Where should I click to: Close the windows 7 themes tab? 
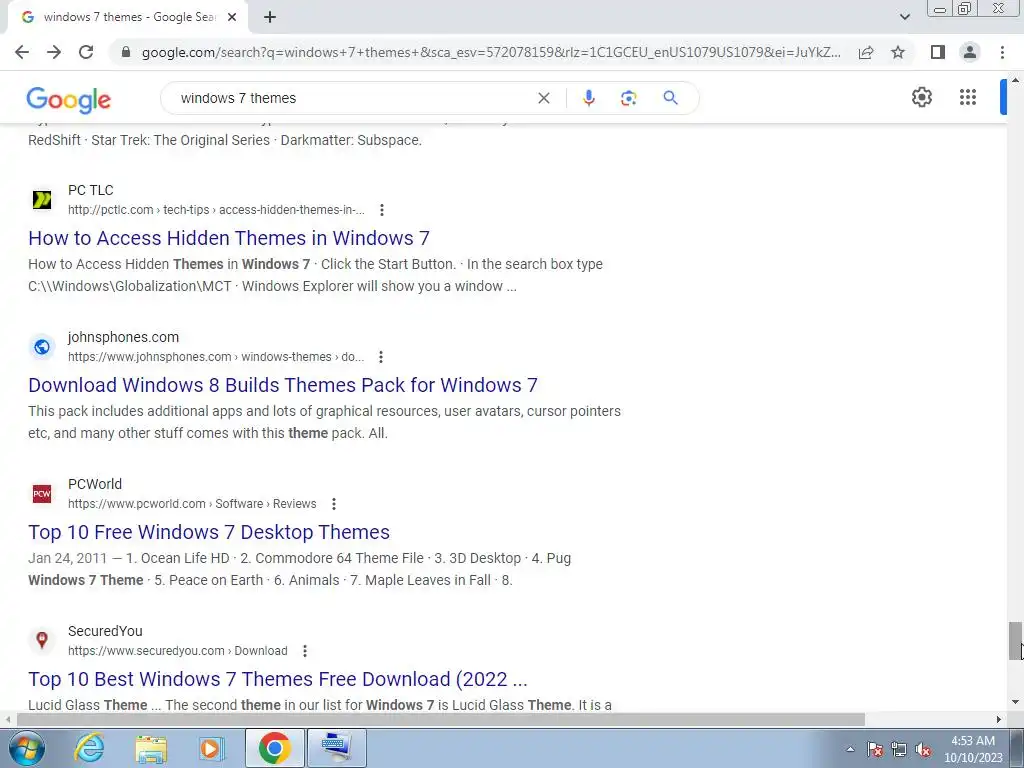(232, 17)
